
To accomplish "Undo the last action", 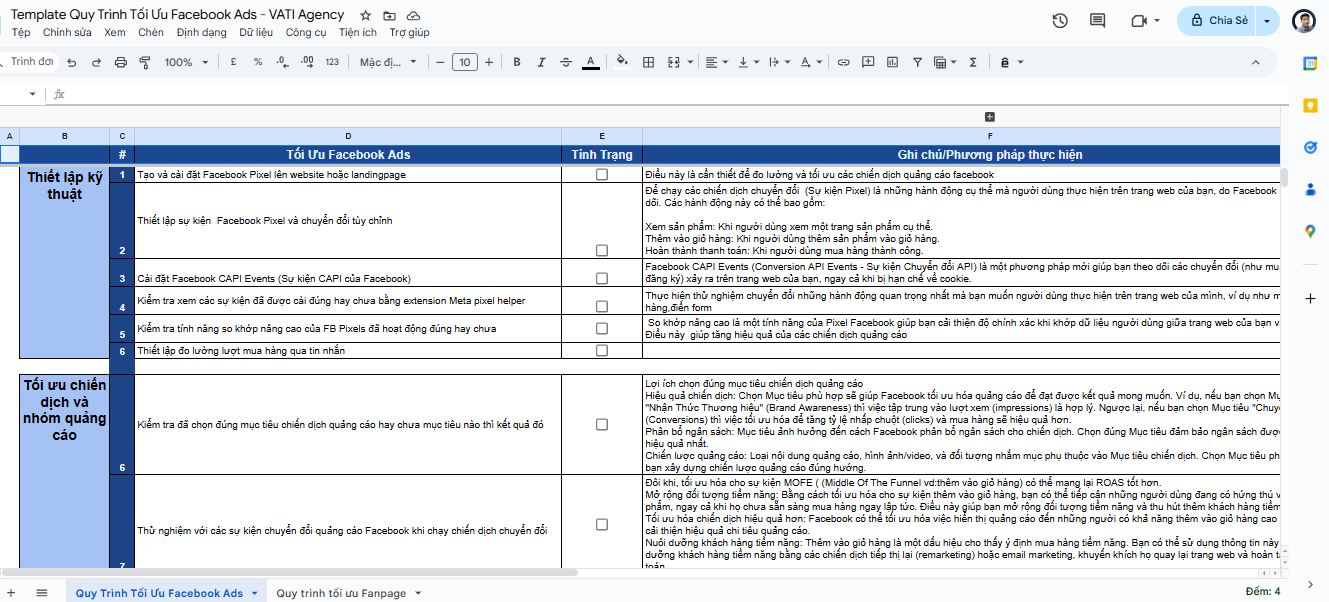I will (71, 62).
